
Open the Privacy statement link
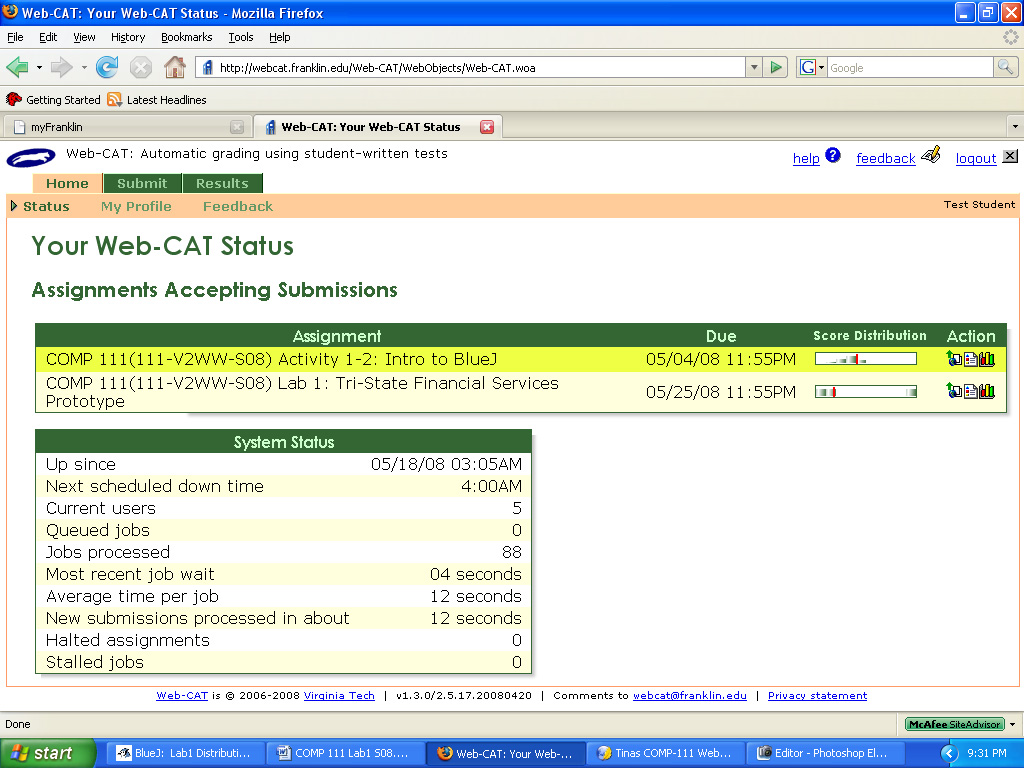(817, 696)
